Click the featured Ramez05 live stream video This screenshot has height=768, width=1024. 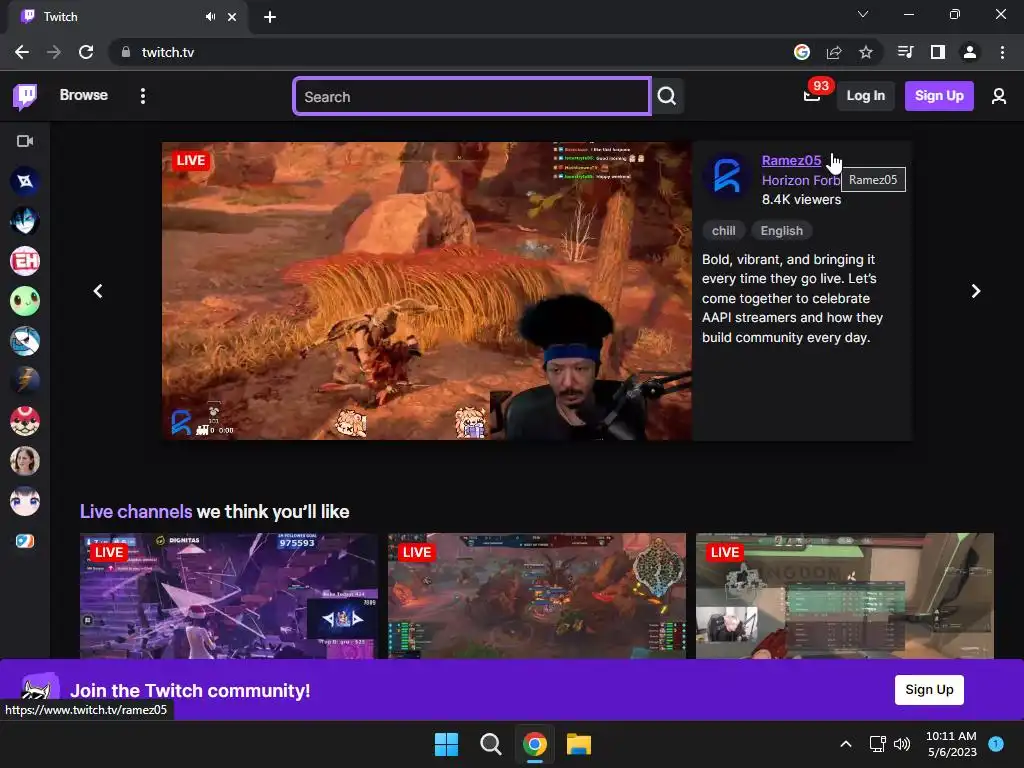point(426,291)
